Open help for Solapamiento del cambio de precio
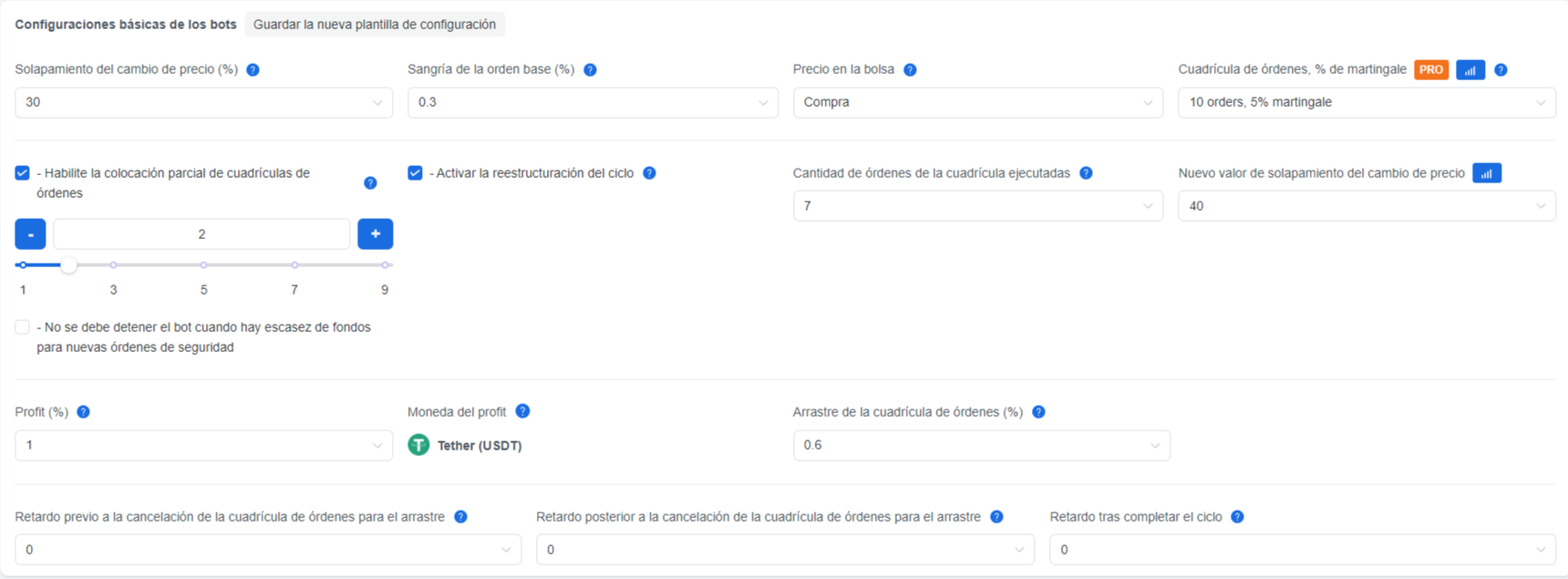This screenshot has width=1568, height=579. click(x=253, y=70)
